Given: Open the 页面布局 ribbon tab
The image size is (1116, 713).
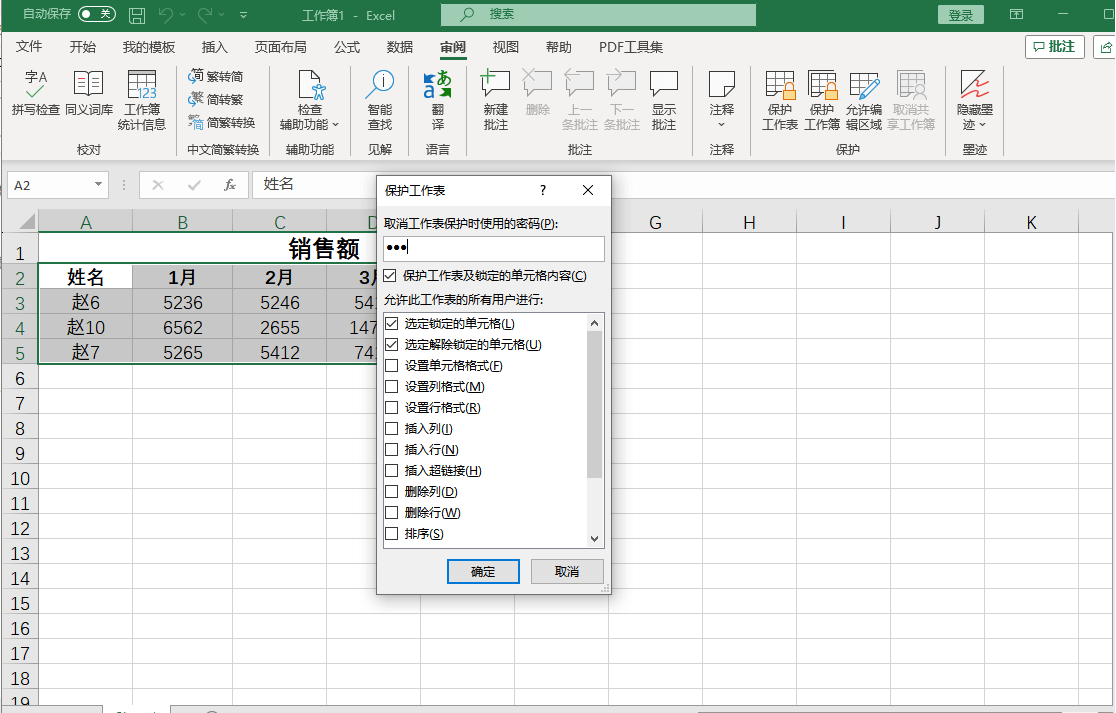Looking at the screenshot, I should point(281,47).
